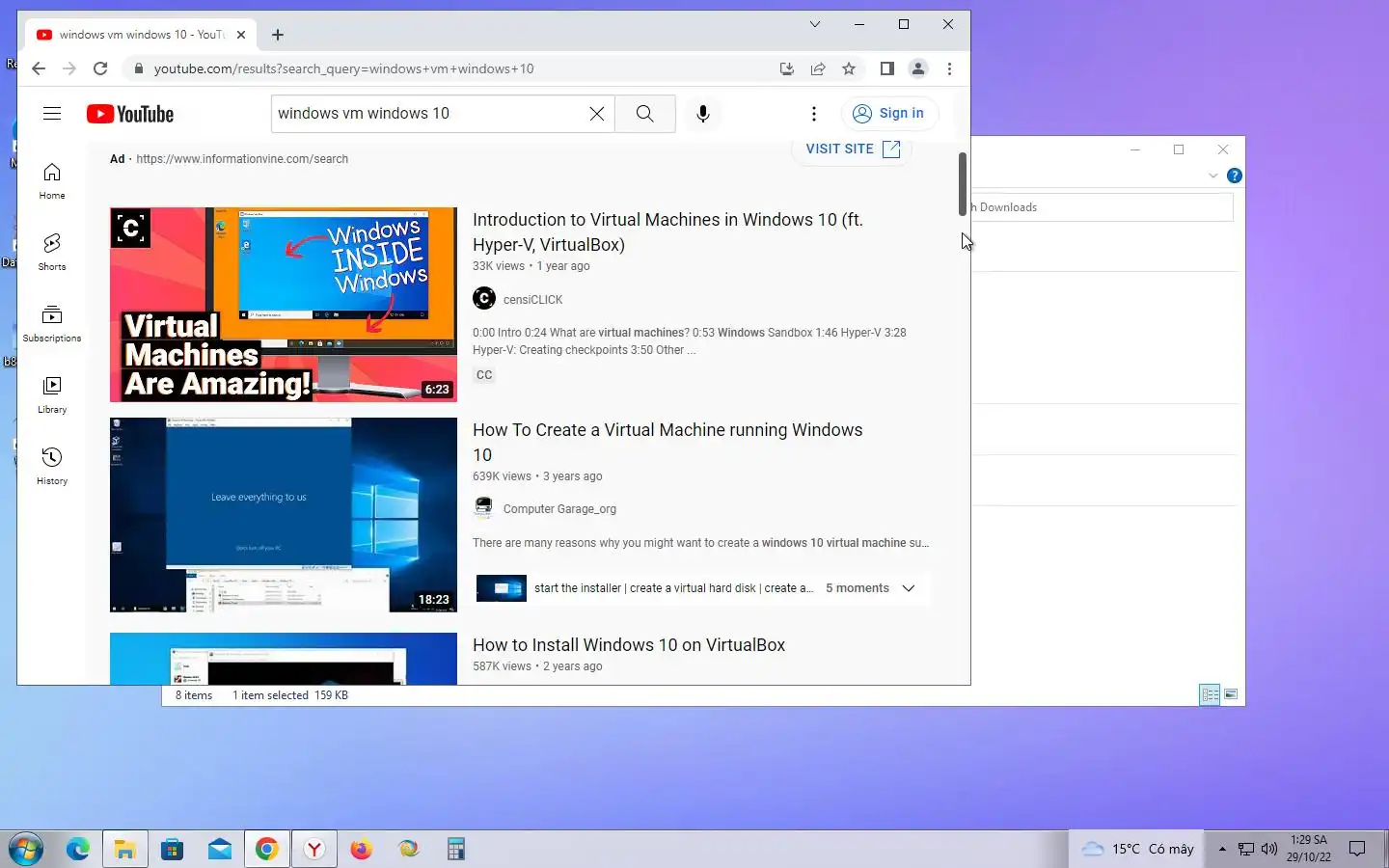Open Subscriptions in the sidebar
The height and width of the screenshot is (868, 1389).
tap(52, 323)
